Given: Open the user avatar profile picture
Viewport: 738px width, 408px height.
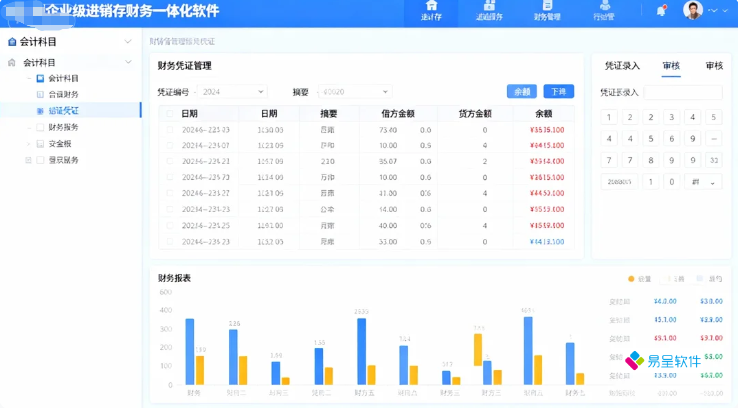Looking at the screenshot, I should (692, 10).
